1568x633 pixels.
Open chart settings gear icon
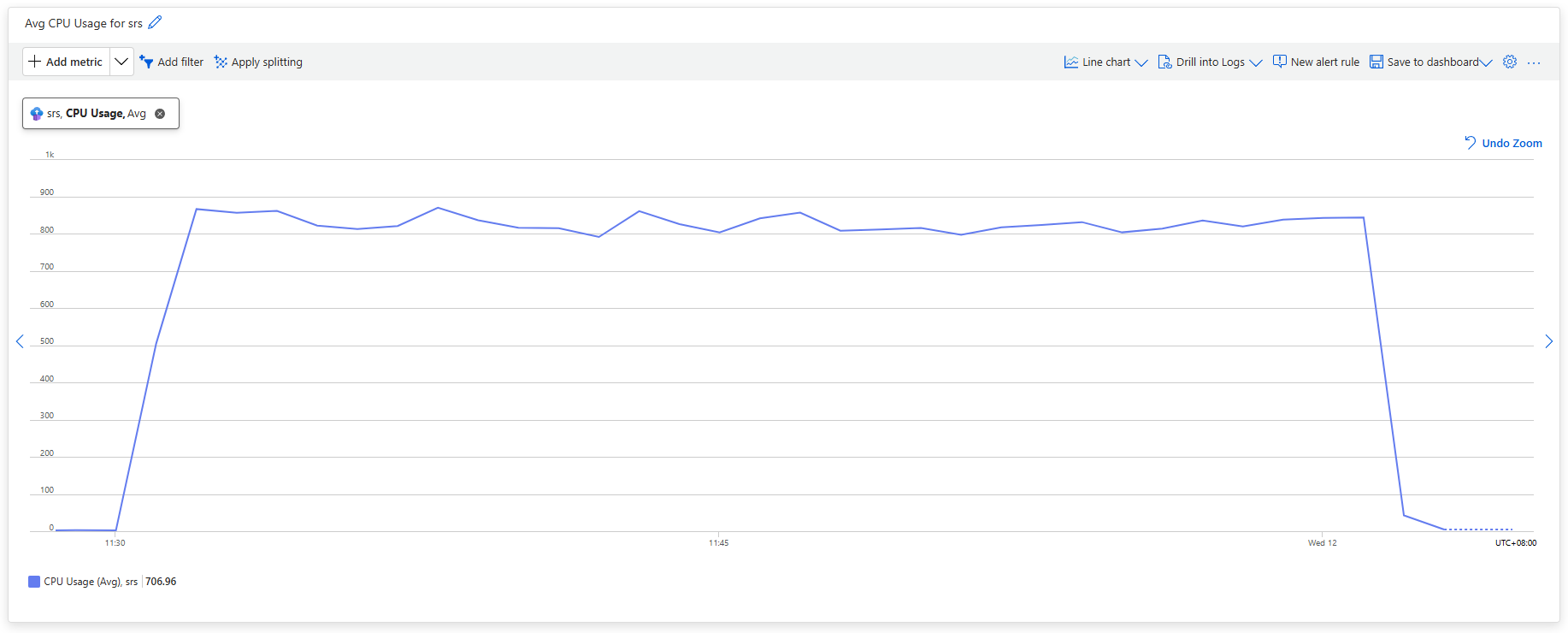pos(1510,62)
